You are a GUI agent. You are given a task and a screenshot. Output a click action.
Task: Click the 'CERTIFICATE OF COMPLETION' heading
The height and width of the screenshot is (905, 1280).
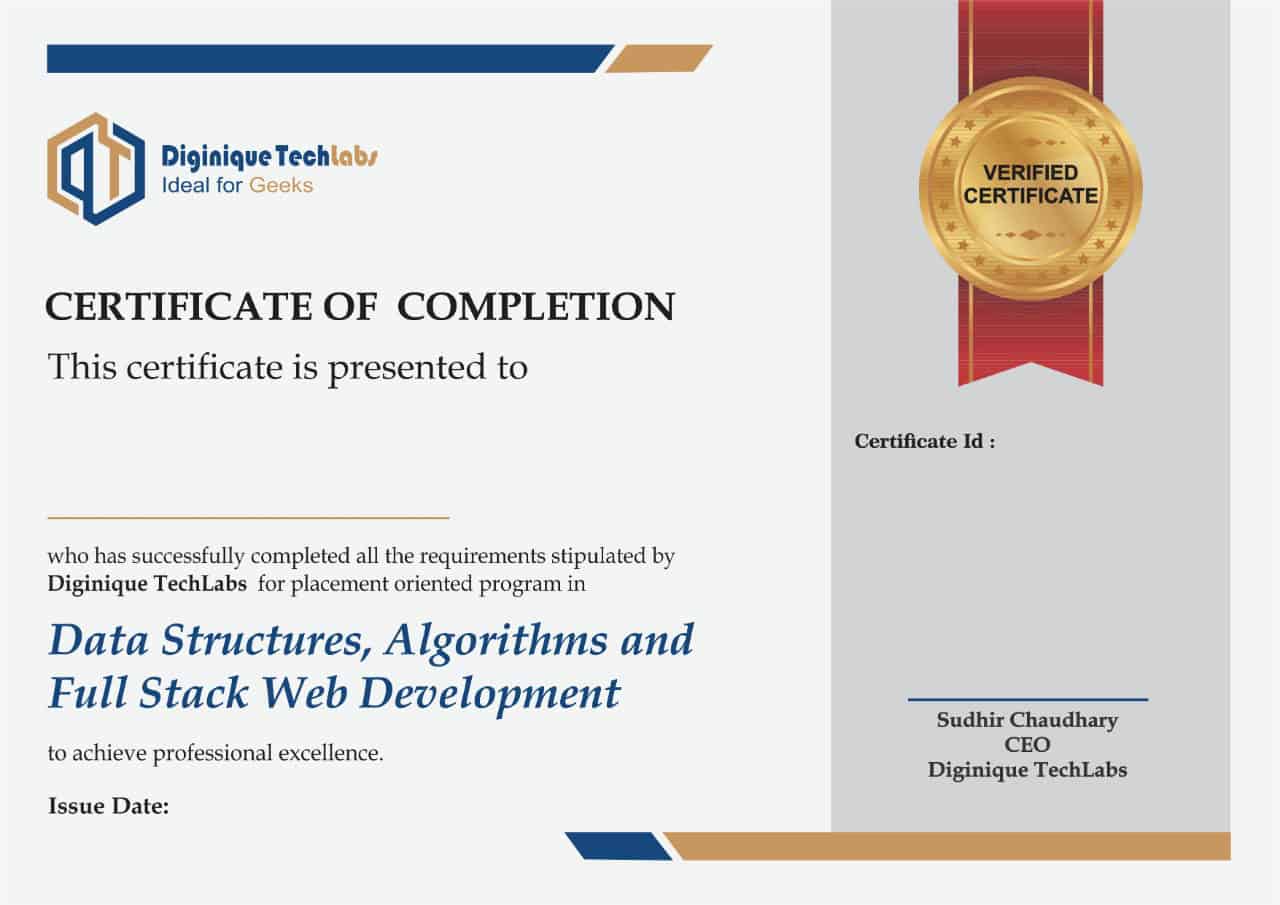tap(360, 306)
